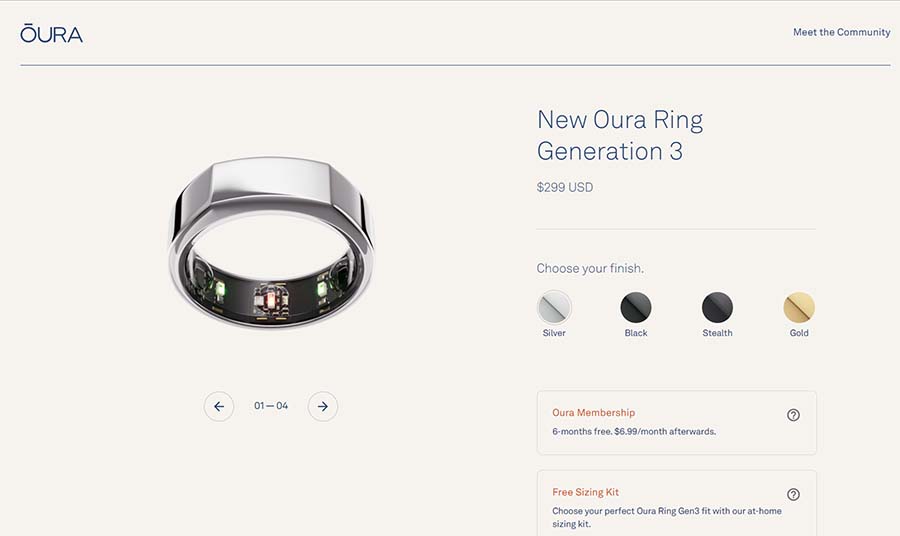Image resolution: width=900 pixels, height=536 pixels.
Task: Pick the Gold finish swatch
Action: tap(799, 307)
